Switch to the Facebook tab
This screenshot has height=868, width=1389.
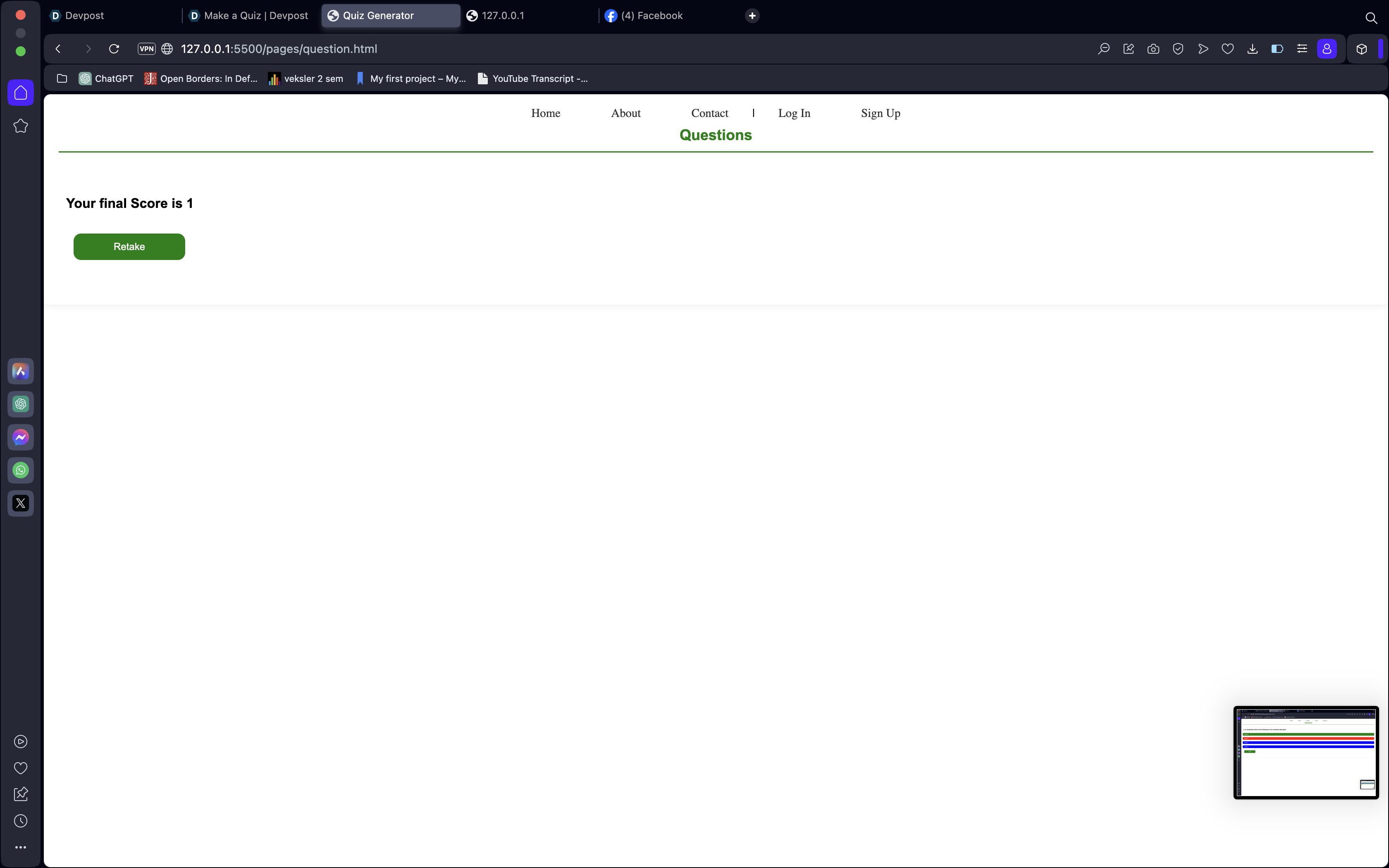[652, 16]
